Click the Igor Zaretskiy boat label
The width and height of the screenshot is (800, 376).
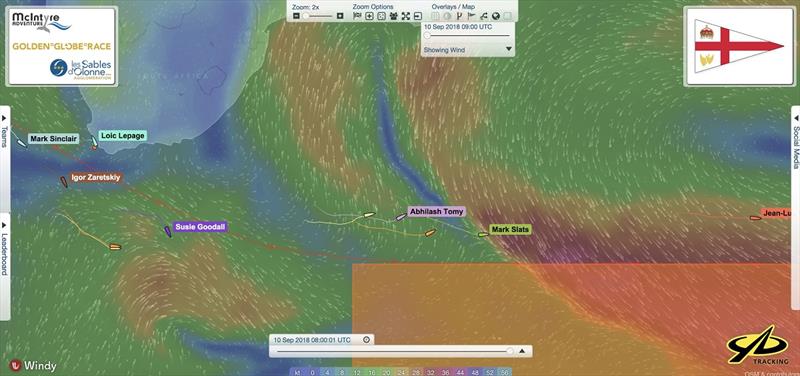(x=96, y=177)
